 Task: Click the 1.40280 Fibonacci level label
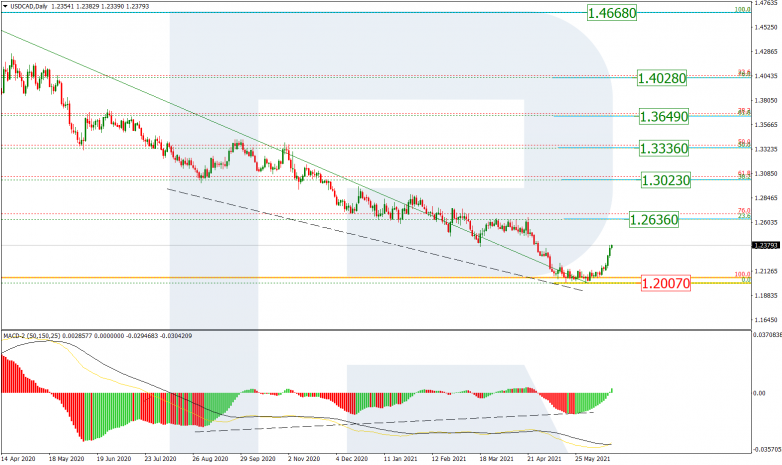[x=662, y=78]
